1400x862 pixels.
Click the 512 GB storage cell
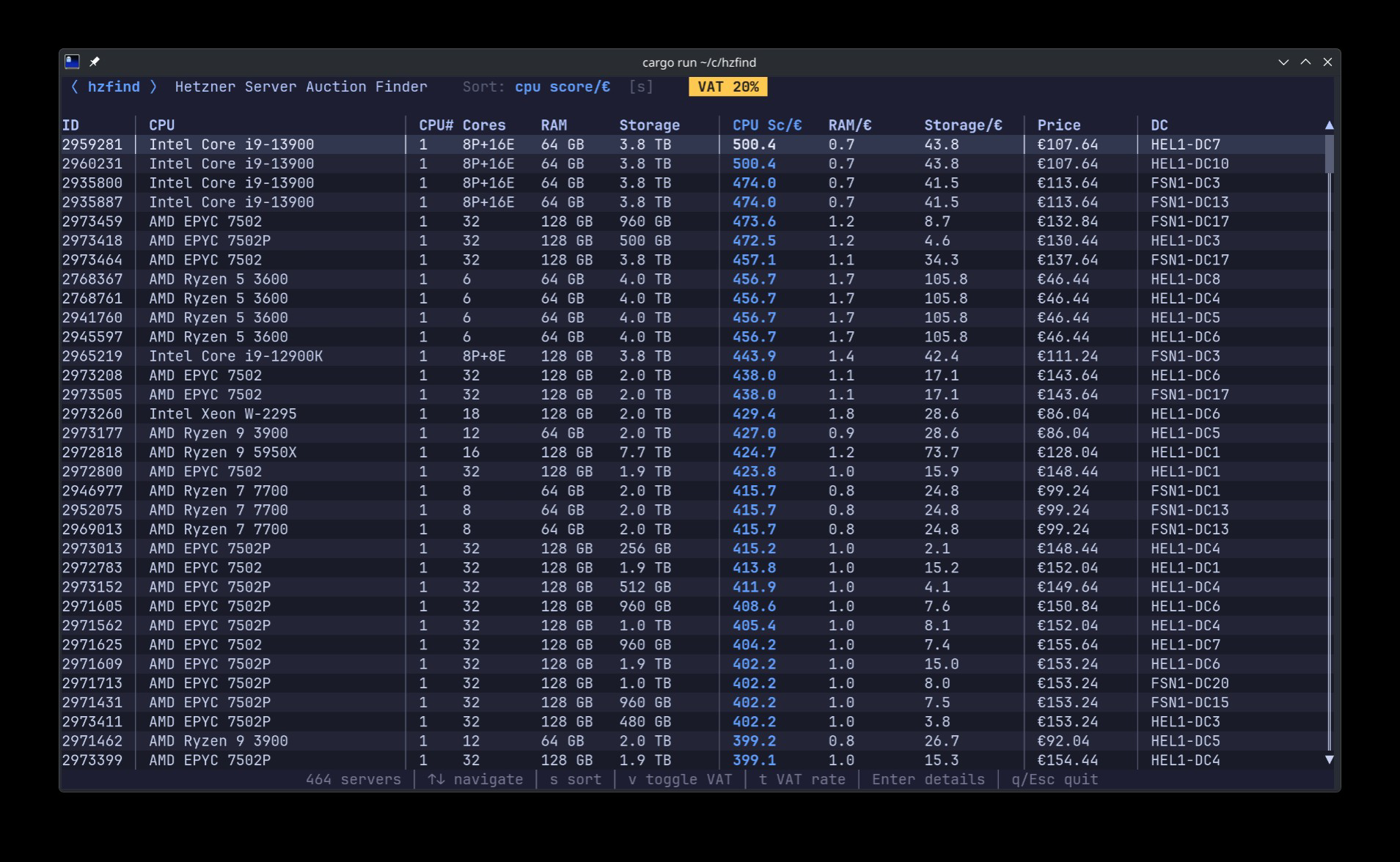tap(645, 587)
